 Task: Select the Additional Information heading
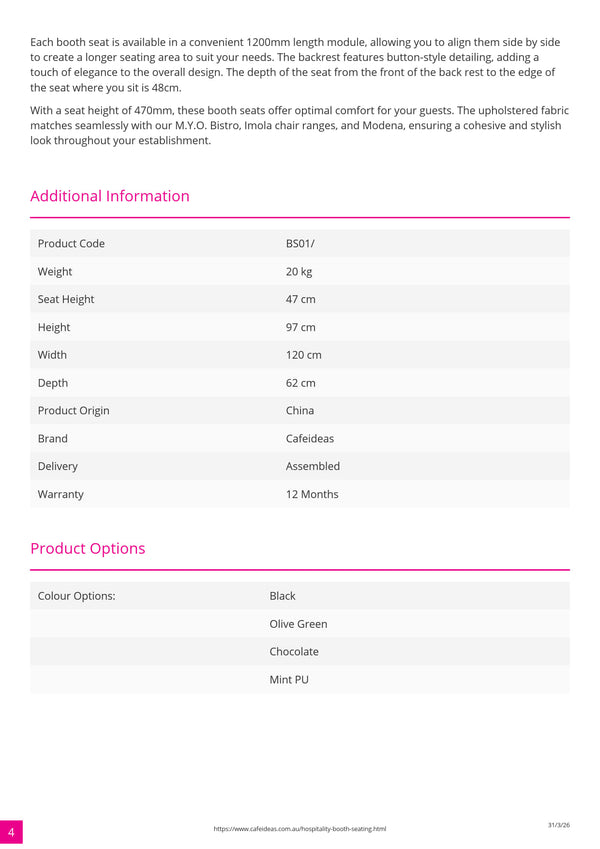click(x=110, y=196)
